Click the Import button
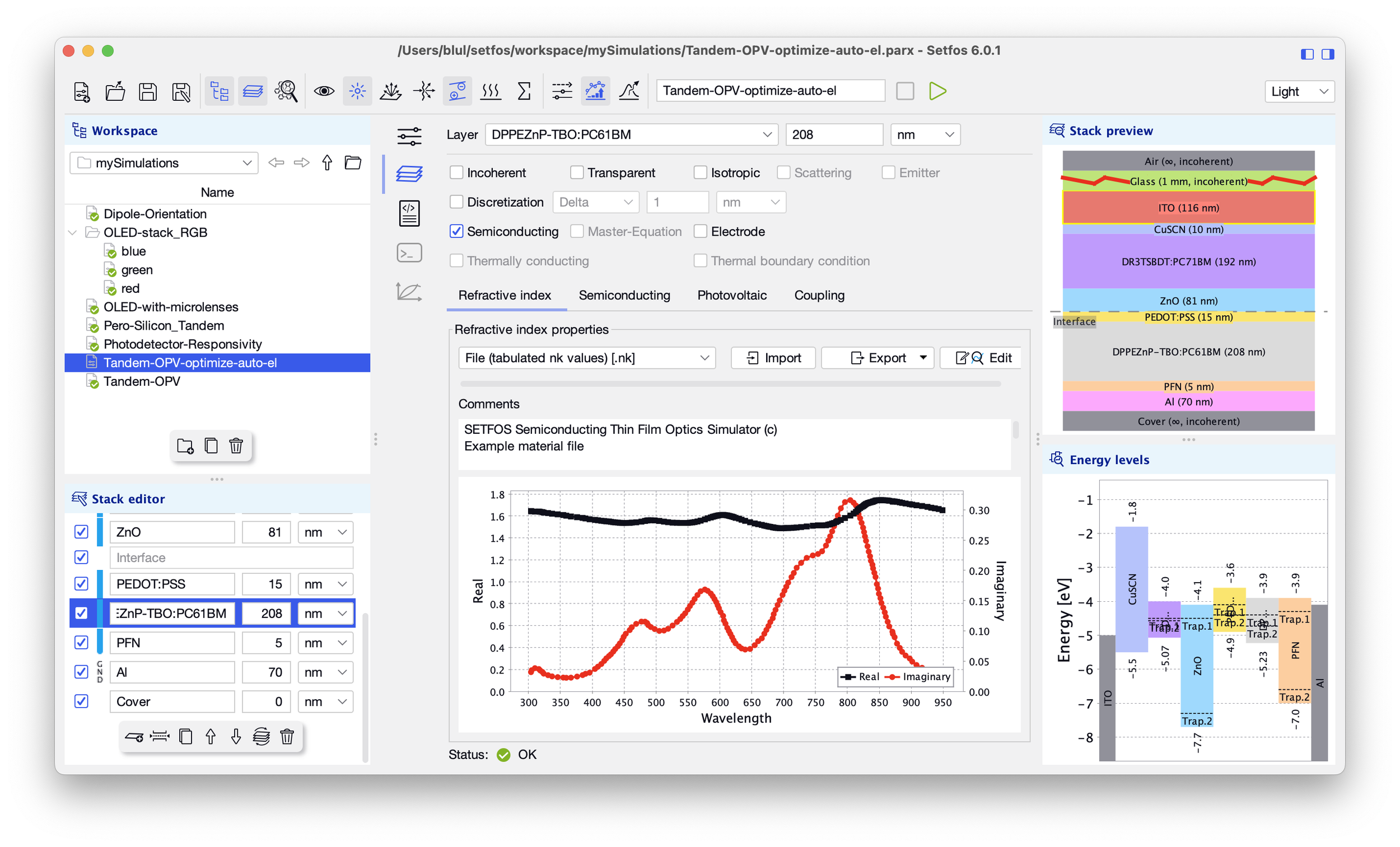 pyautogui.click(x=773, y=358)
